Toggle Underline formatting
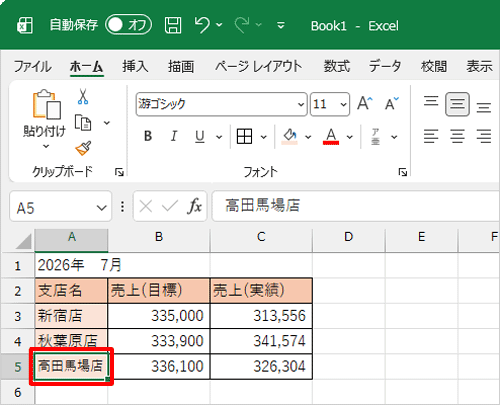Viewport: 500px width, 405px height. tap(200, 136)
